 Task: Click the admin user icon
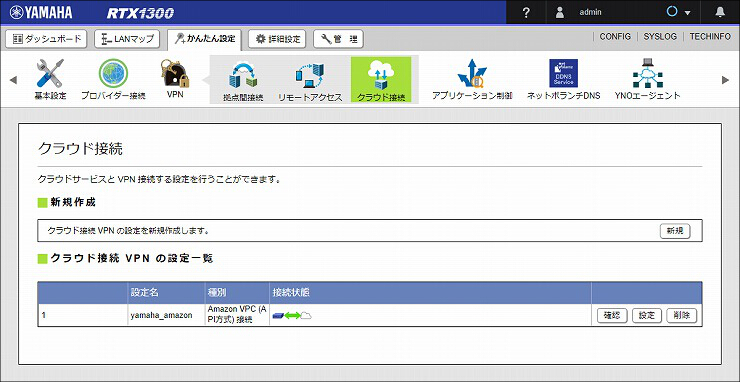pos(560,12)
